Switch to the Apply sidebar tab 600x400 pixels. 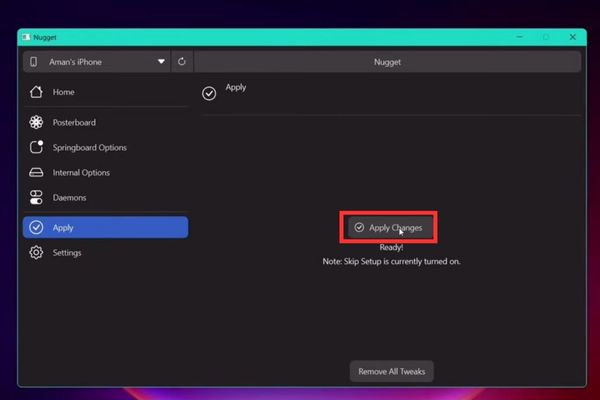(105, 227)
